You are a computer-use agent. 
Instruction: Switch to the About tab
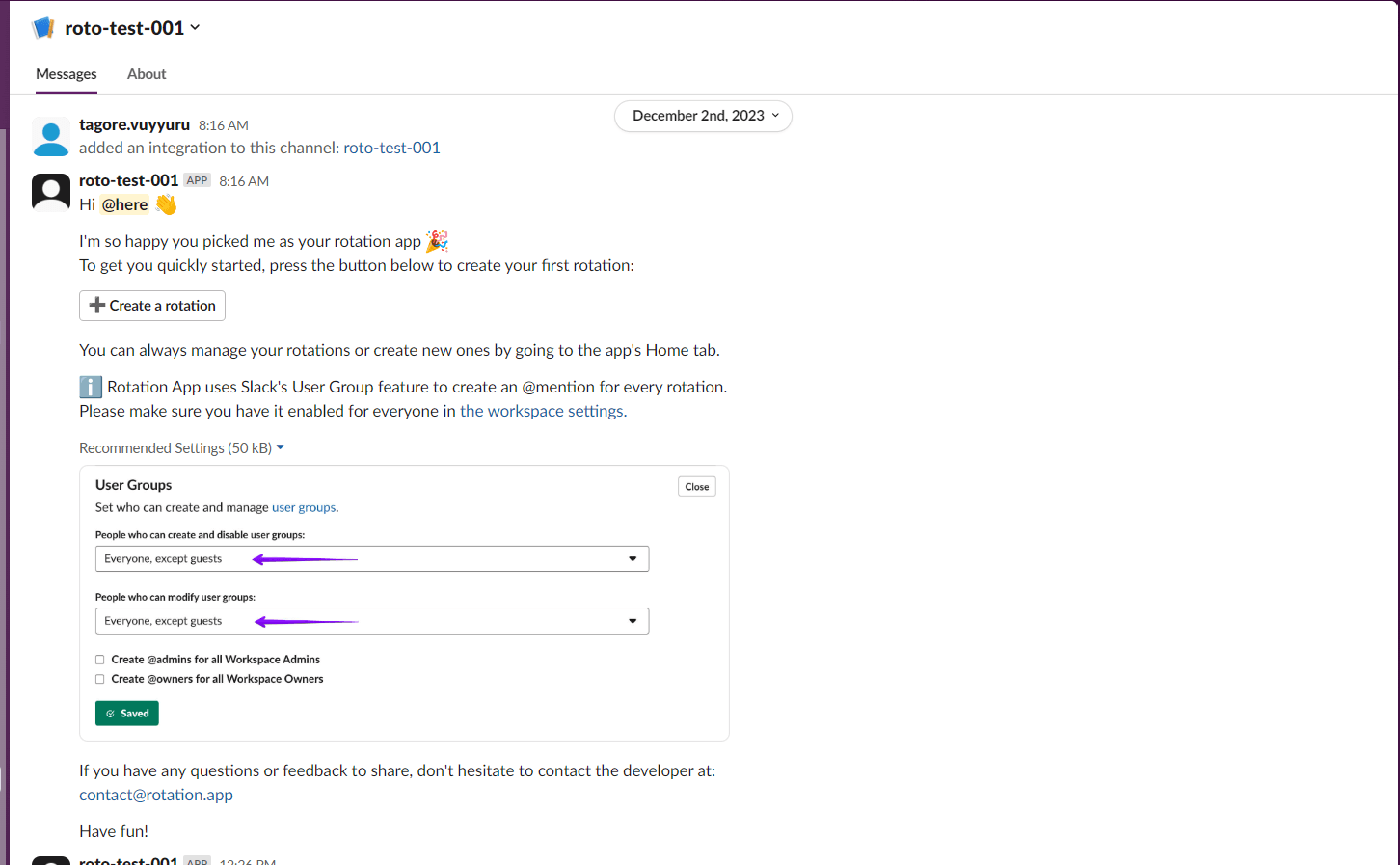pyautogui.click(x=147, y=74)
